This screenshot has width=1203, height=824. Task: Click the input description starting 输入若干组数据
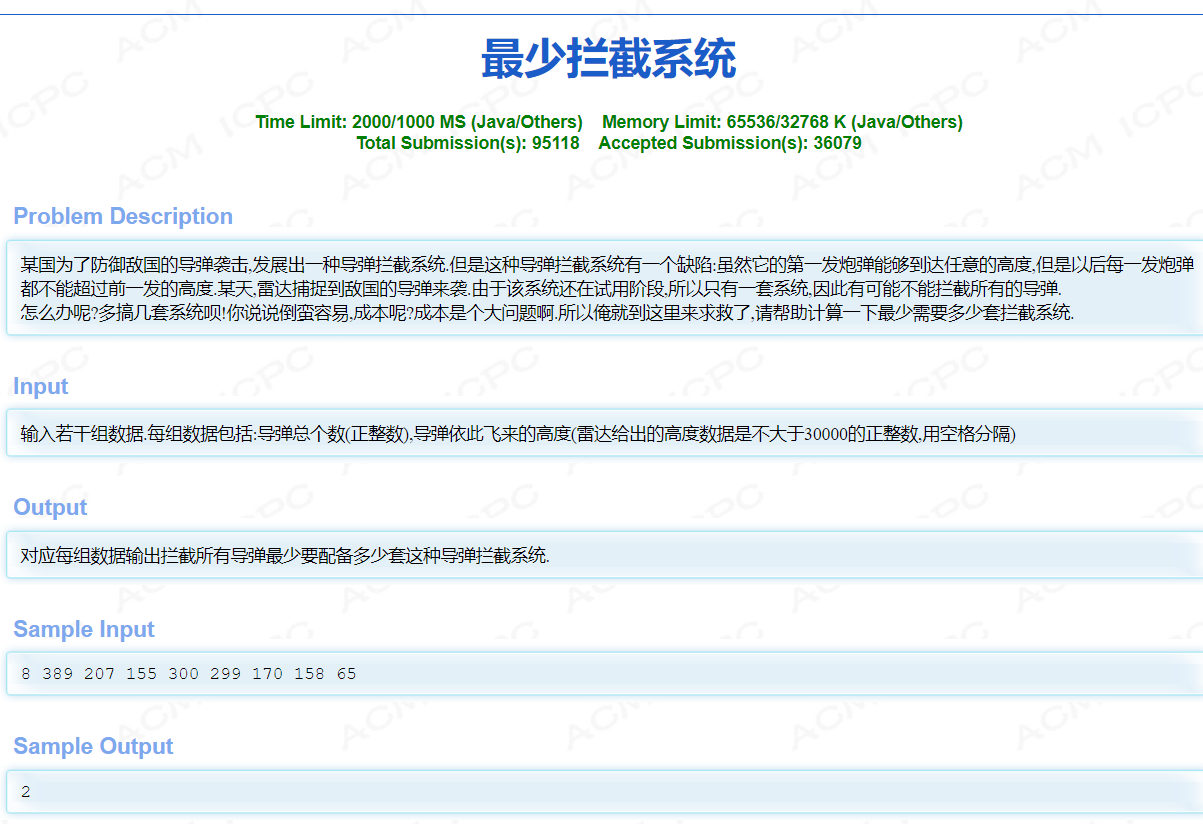coord(518,434)
